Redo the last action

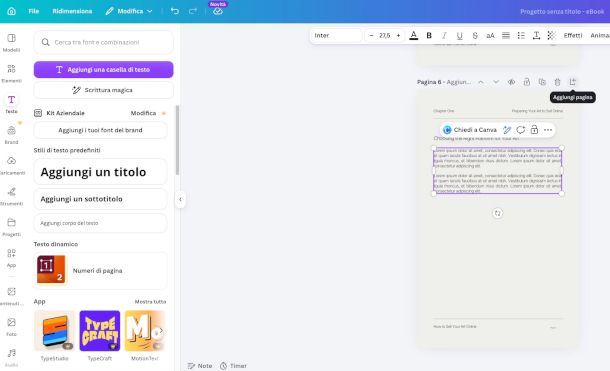pyautogui.click(x=193, y=11)
